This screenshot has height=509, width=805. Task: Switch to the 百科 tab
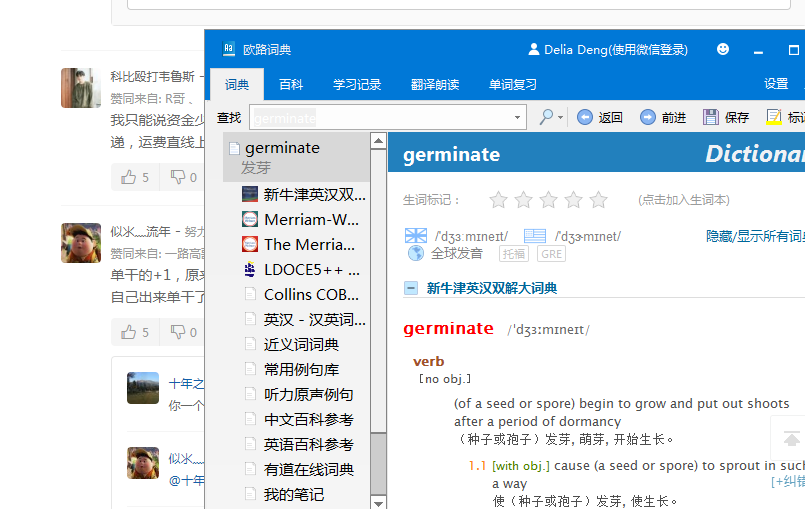[291, 84]
